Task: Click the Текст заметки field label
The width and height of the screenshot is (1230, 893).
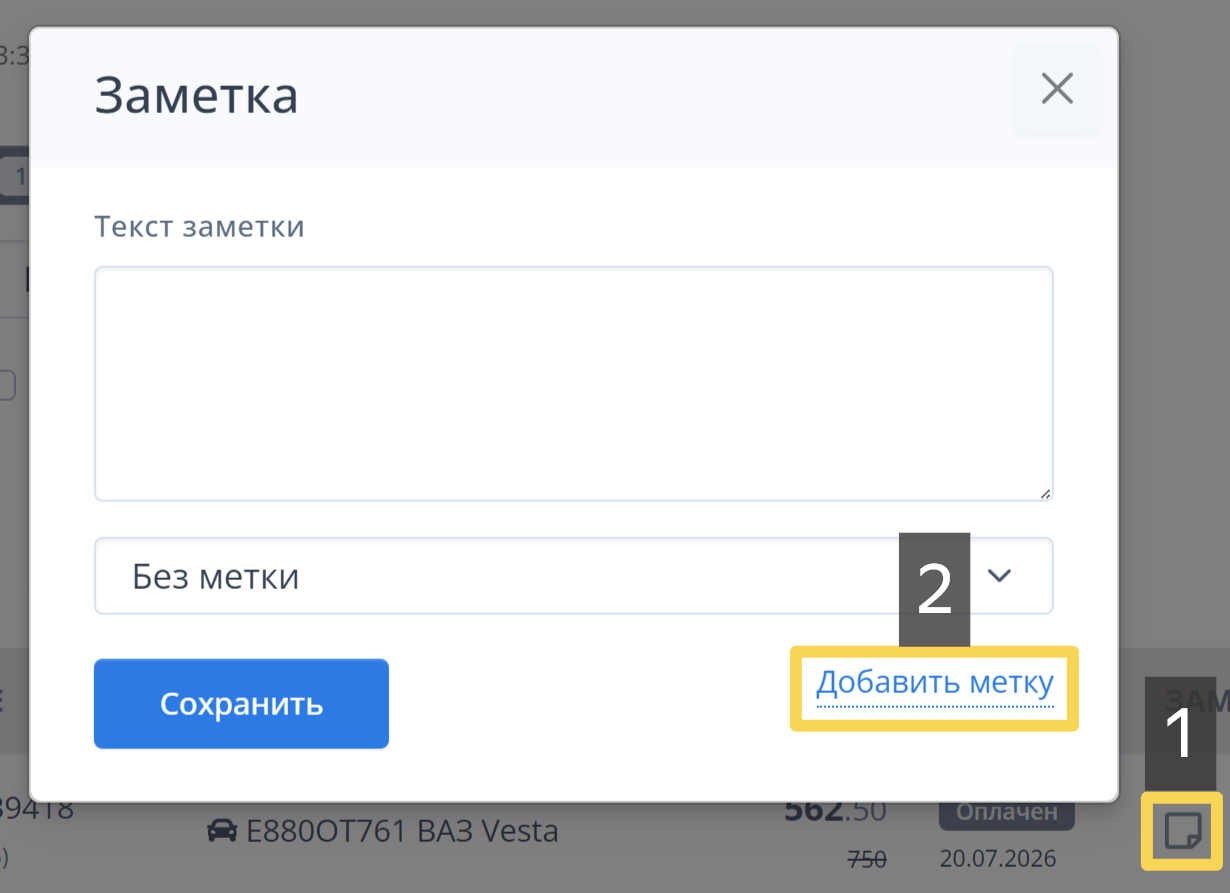Action: click(199, 226)
